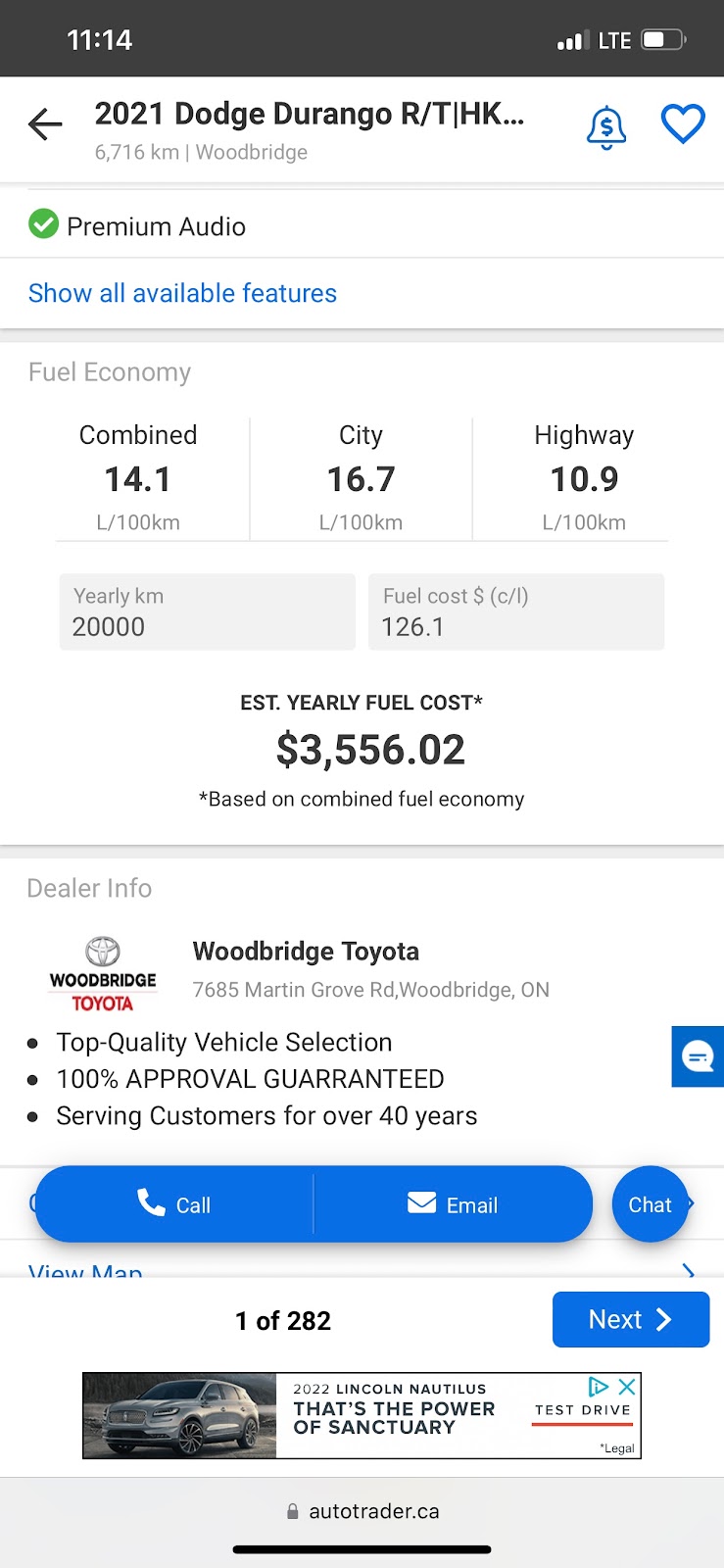The height and width of the screenshot is (1568, 724).
Task: Click TEST DRIVE in the ad
Action: point(583,1410)
